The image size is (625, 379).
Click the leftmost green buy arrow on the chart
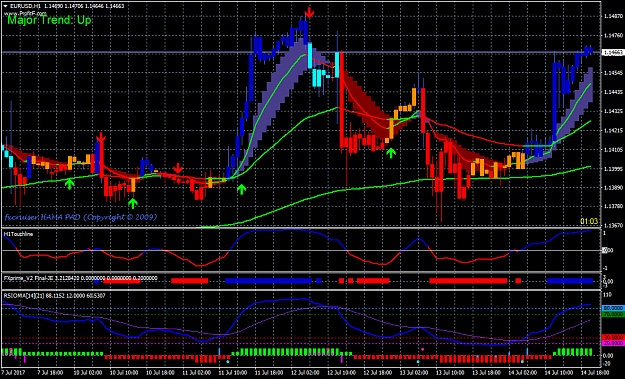click(x=70, y=184)
